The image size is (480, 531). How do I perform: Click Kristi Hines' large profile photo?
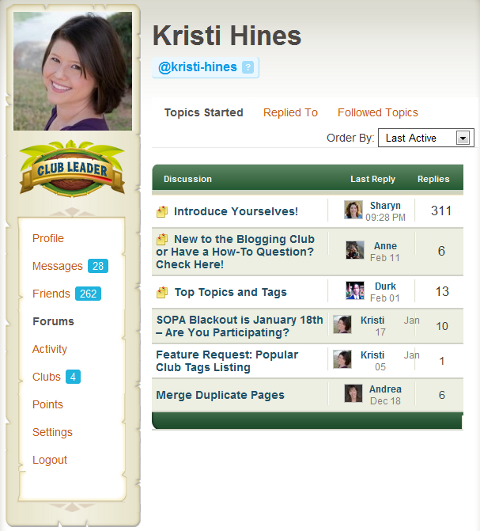[x=72, y=71]
